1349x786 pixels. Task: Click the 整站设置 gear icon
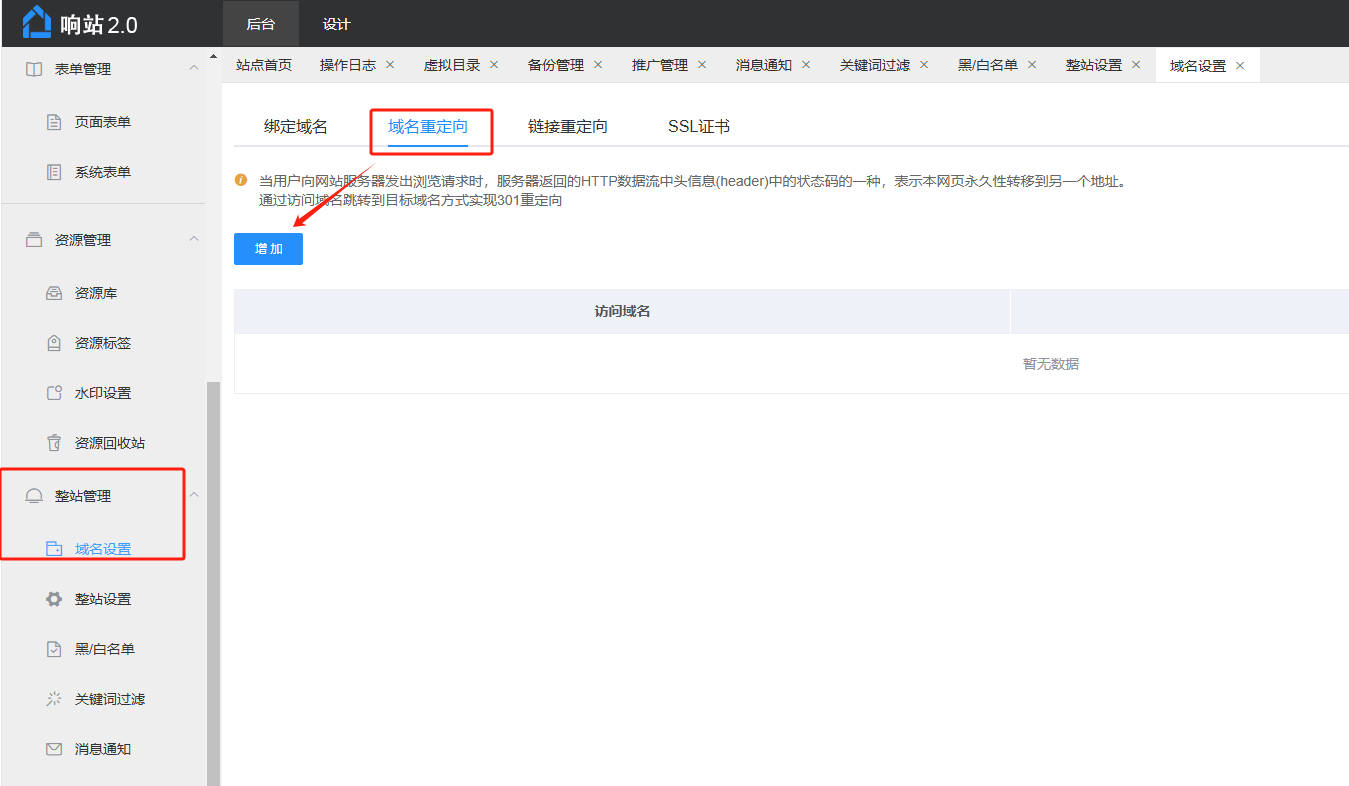(55, 599)
